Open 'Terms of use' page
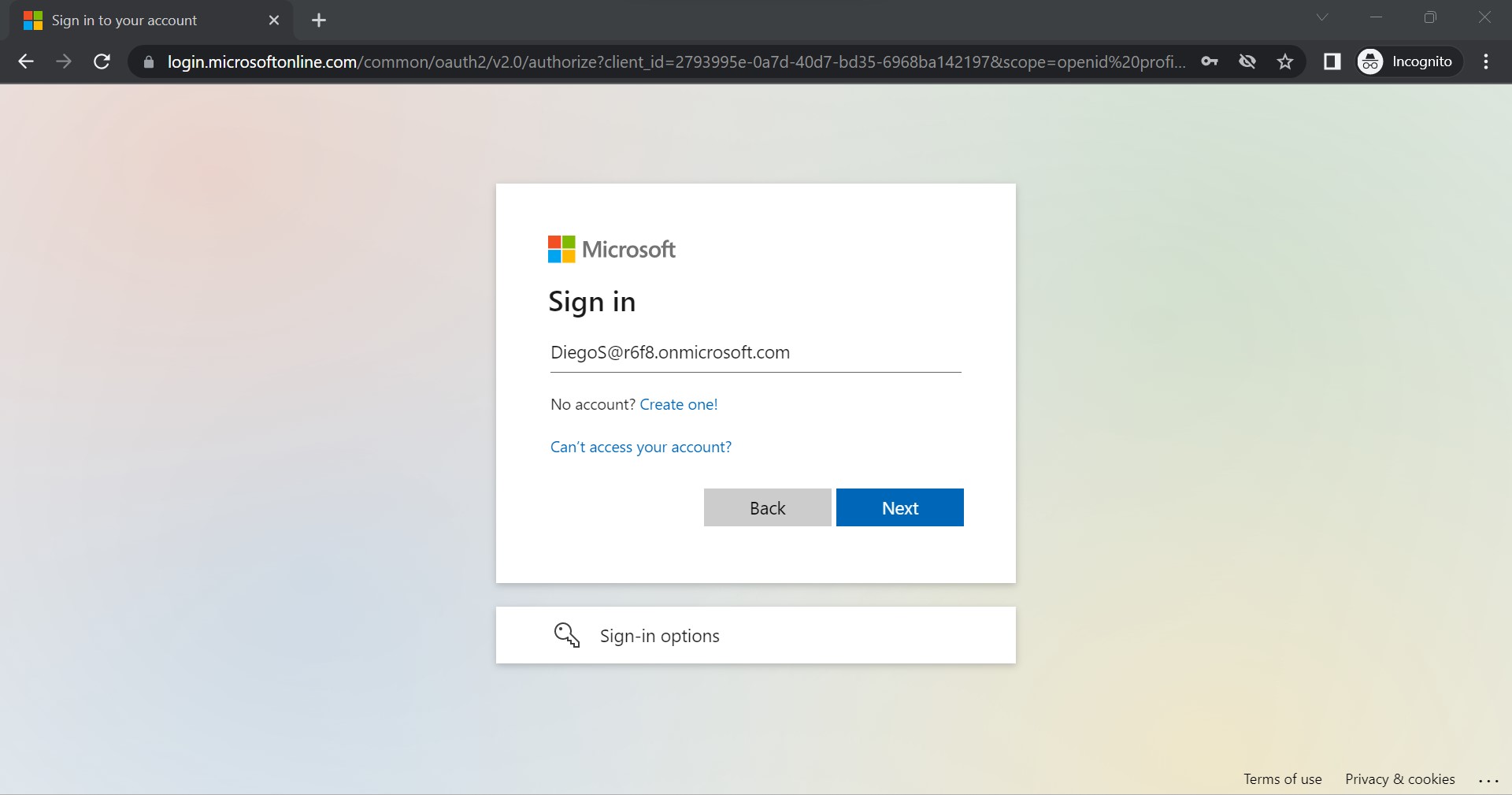 (1282, 779)
